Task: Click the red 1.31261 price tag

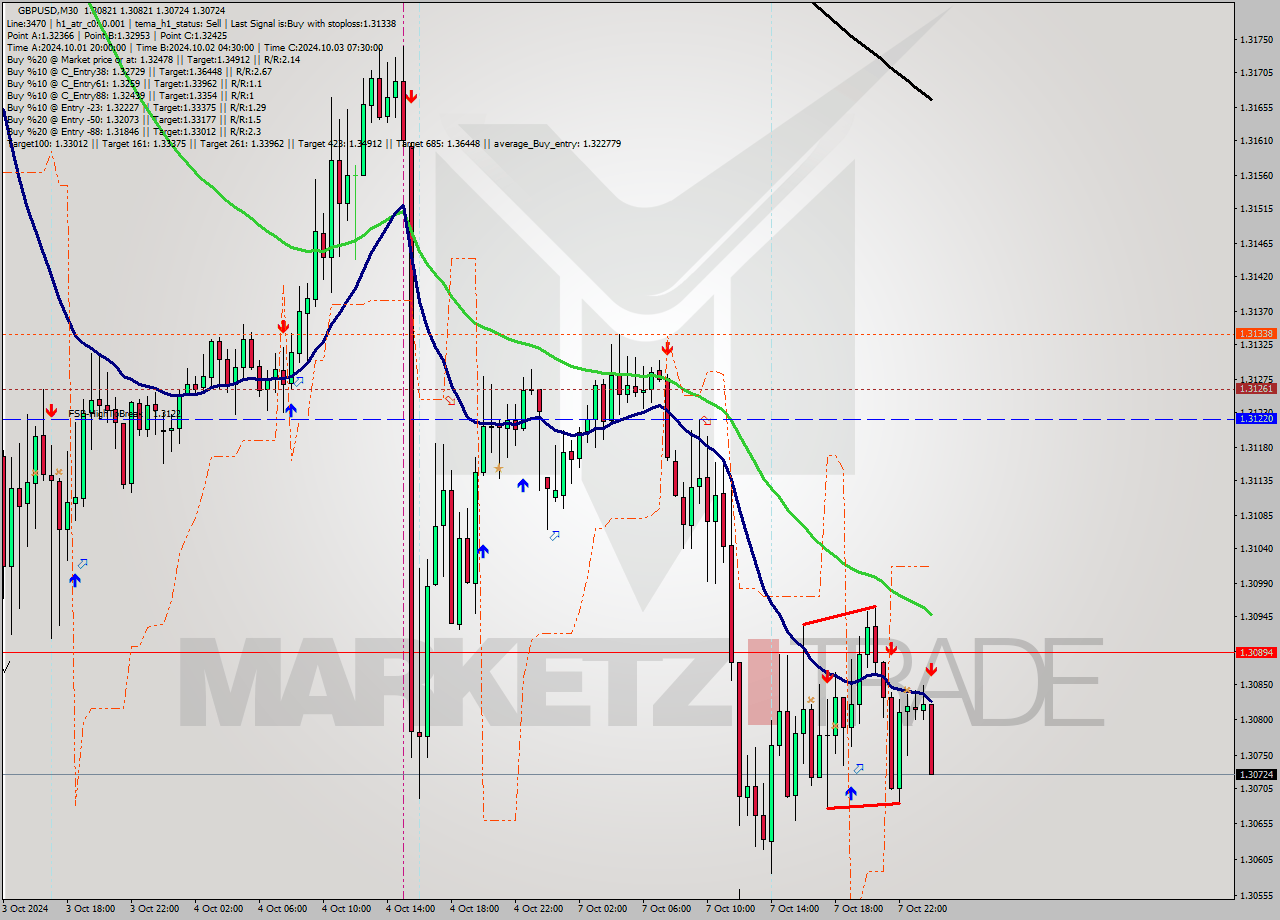Action: [1256, 388]
